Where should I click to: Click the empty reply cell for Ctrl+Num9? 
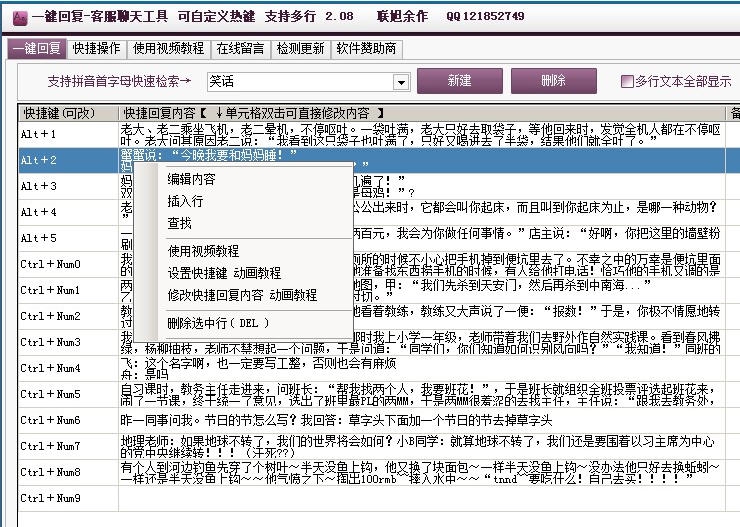421,498
